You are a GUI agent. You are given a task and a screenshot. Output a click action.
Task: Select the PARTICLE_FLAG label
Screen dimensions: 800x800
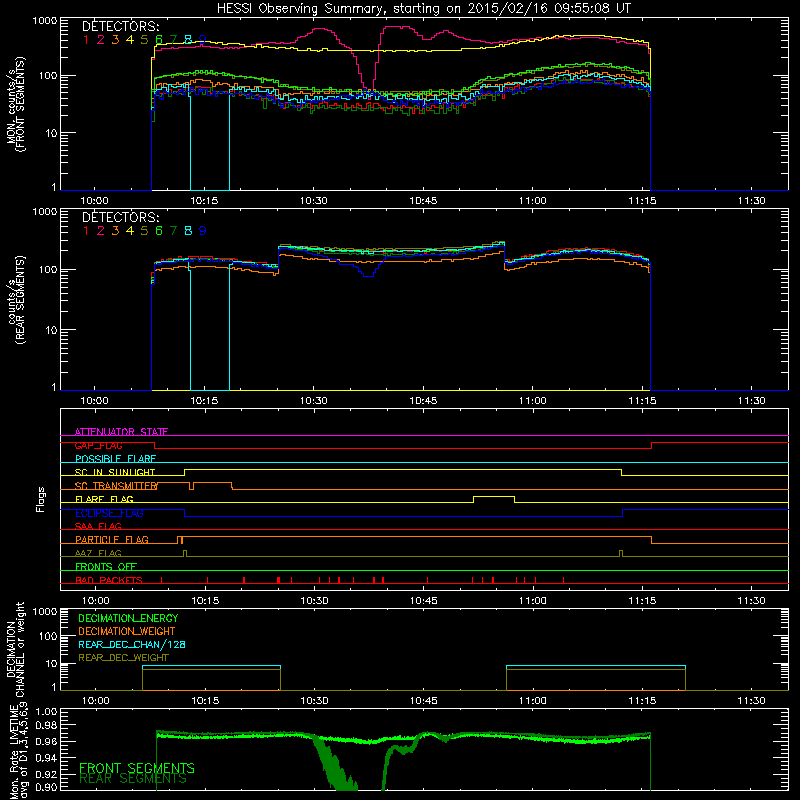(112, 539)
